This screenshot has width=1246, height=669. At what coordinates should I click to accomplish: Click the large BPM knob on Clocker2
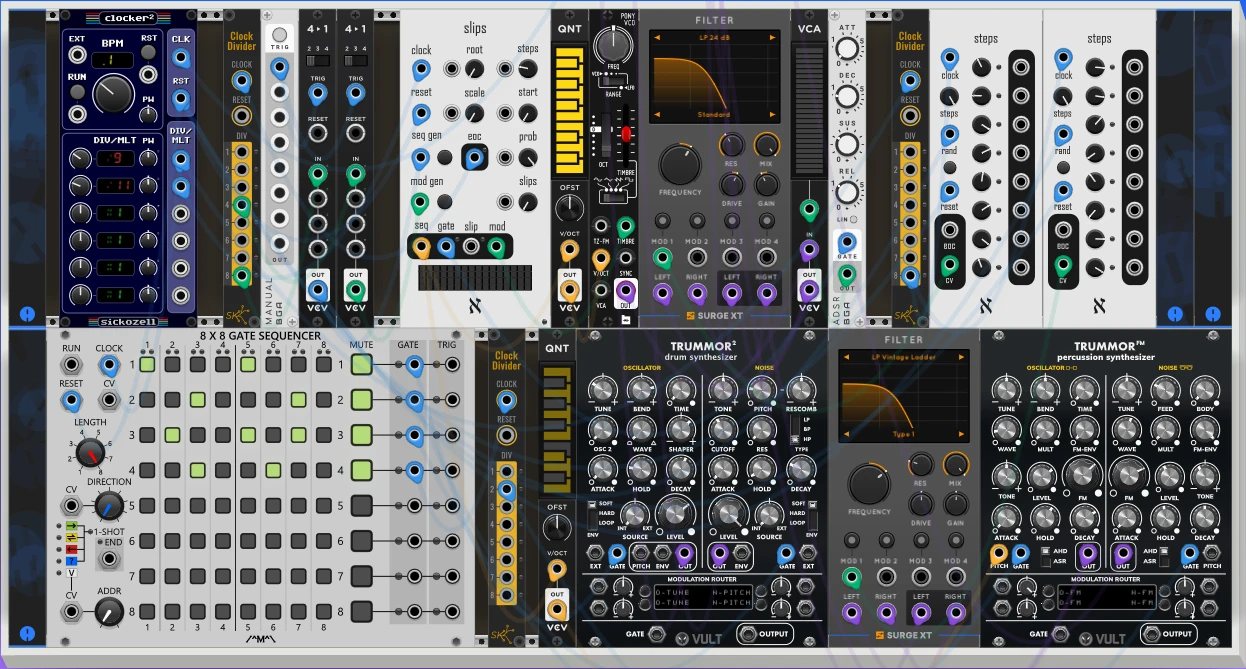(113, 95)
